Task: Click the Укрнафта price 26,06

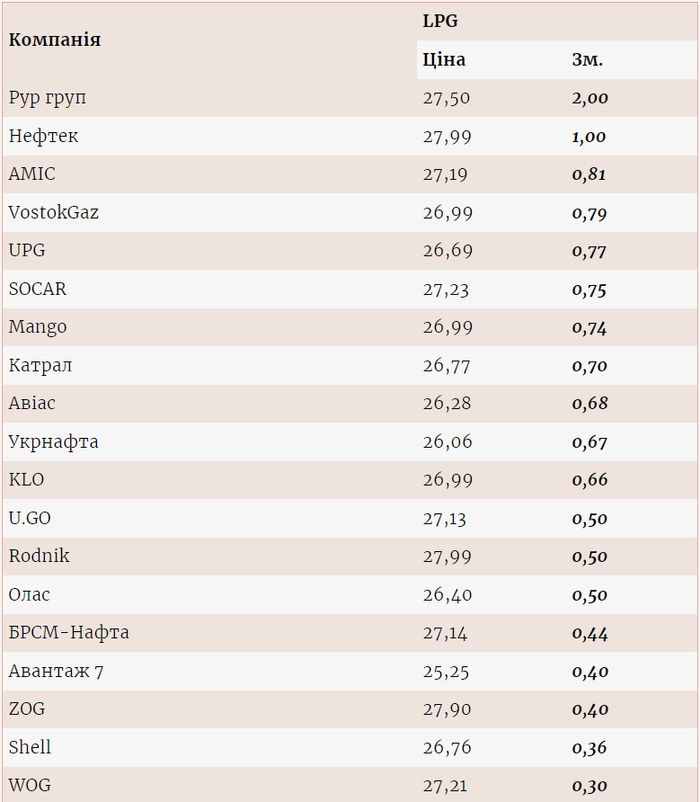Action: (x=447, y=442)
